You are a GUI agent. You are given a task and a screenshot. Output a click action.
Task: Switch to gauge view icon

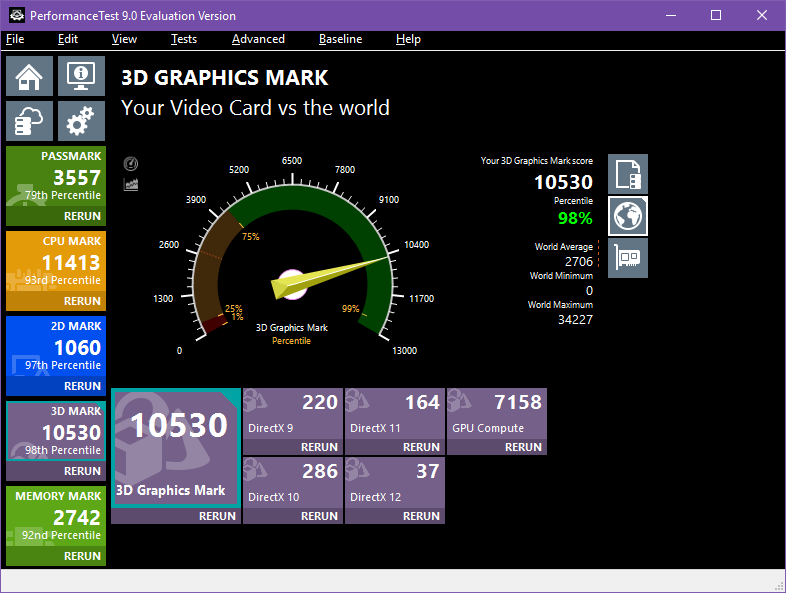click(131, 164)
